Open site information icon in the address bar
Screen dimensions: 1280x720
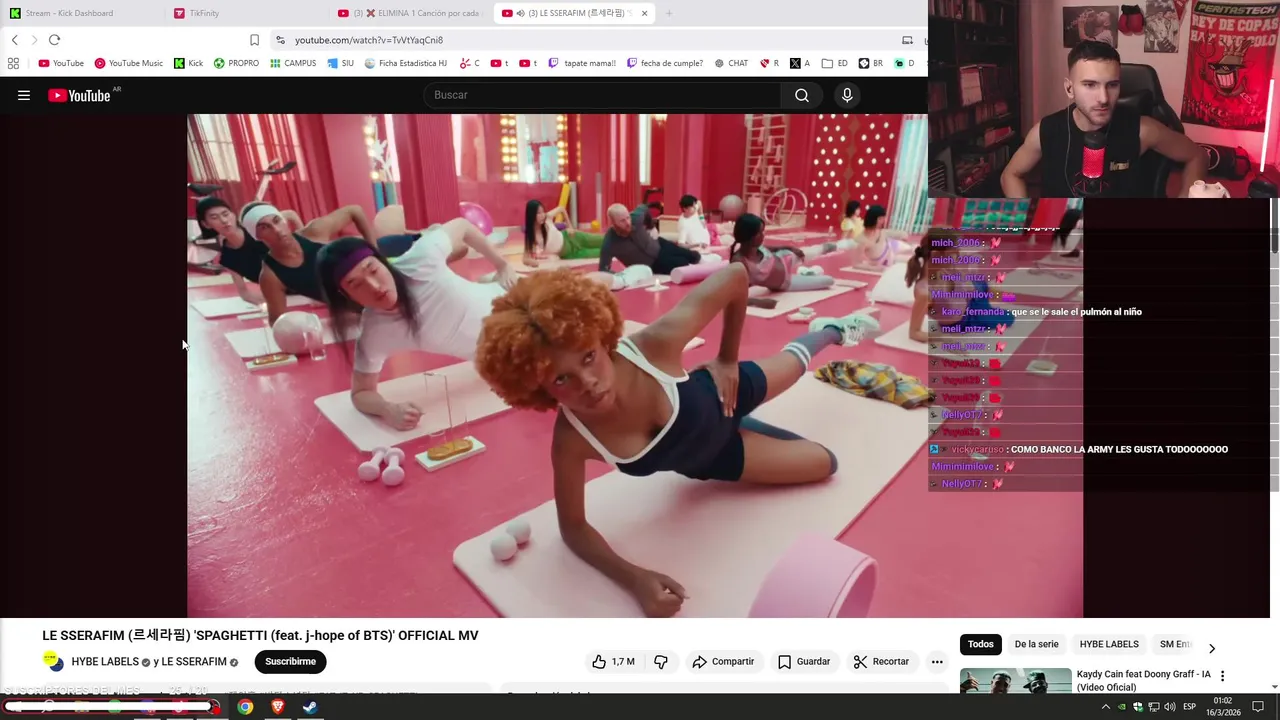click(x=281, y=40)
